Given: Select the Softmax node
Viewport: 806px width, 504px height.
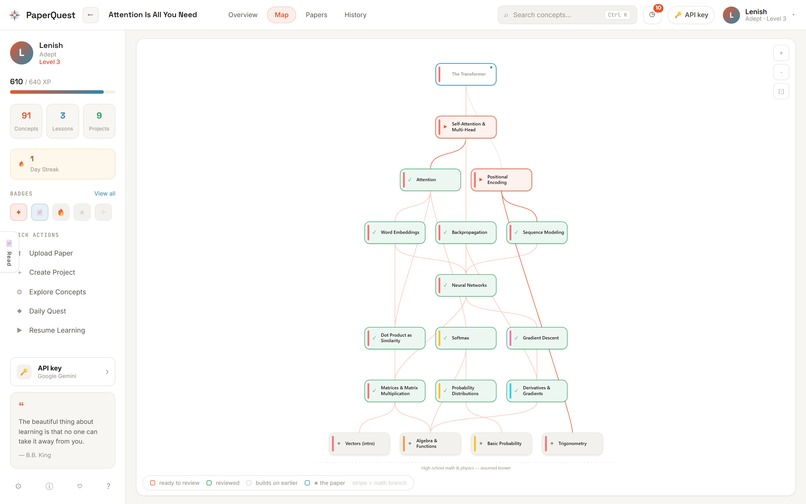Looking at the screenshot, I should pyautogui.click(x=466, y=338).
